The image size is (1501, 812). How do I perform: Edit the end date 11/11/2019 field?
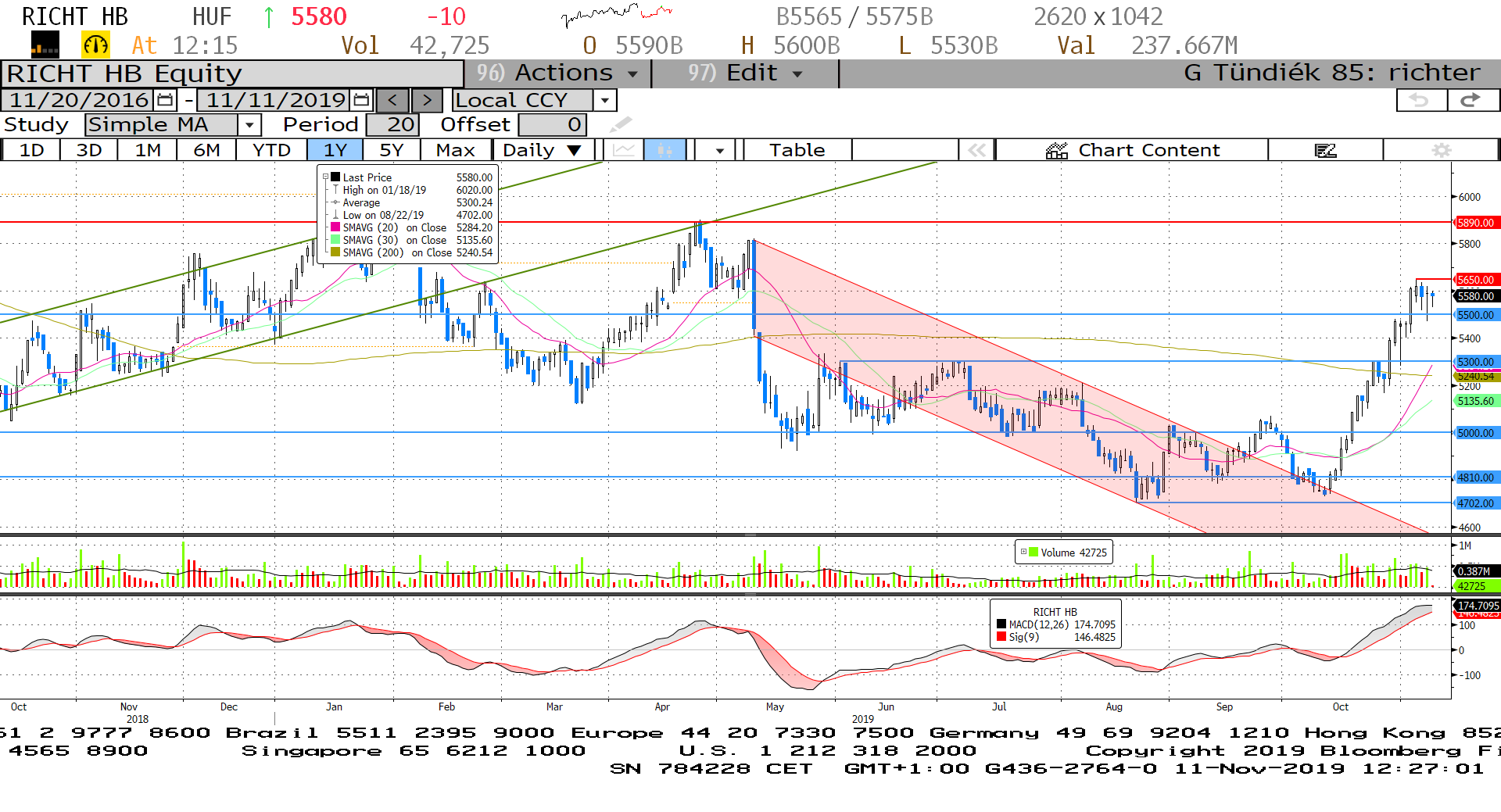[x=274, y=100]
